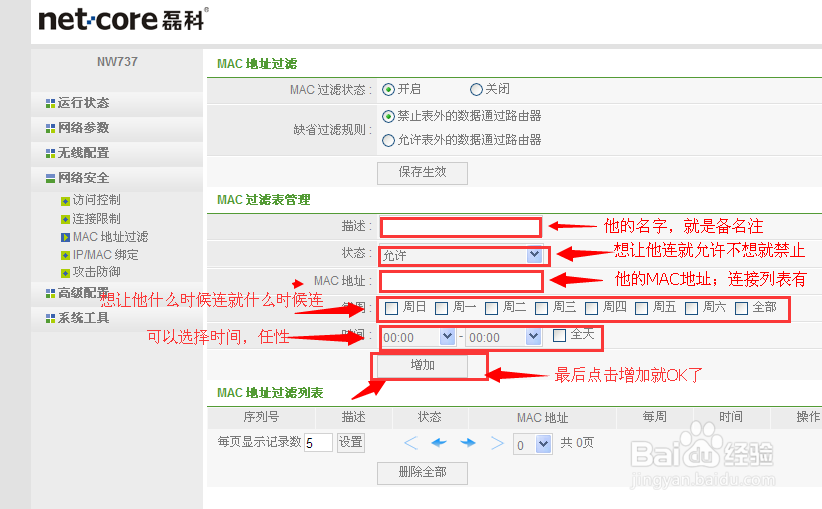Click the grid icon beside 系统工具
Screen dimensions: 822x509
[50, 319]
